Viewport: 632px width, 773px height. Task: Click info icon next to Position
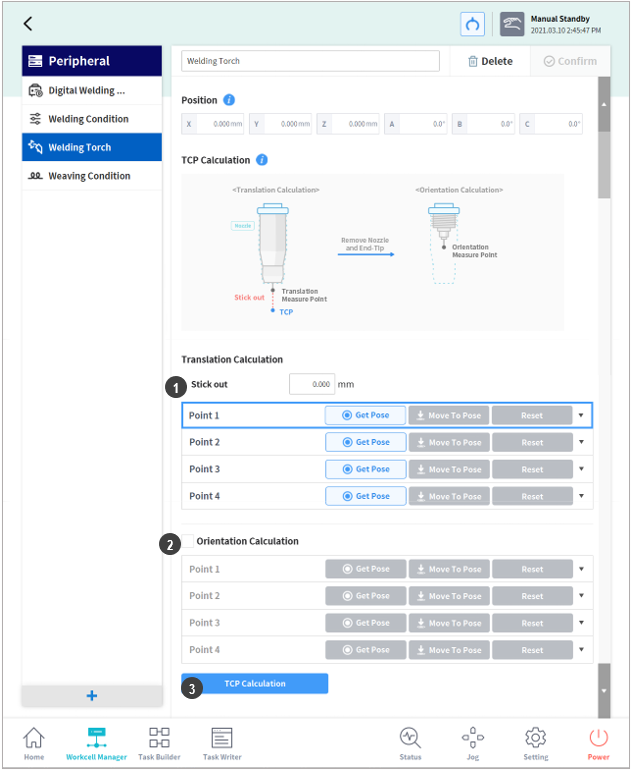pos(229,100)
